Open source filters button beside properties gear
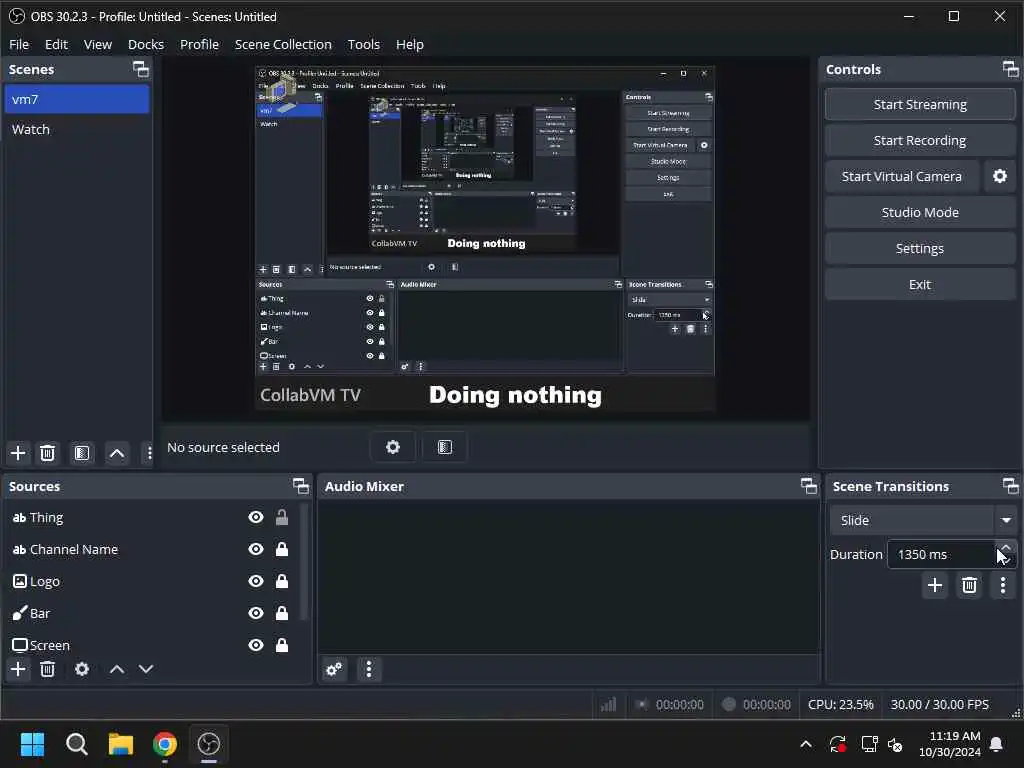 coord(445,447)
